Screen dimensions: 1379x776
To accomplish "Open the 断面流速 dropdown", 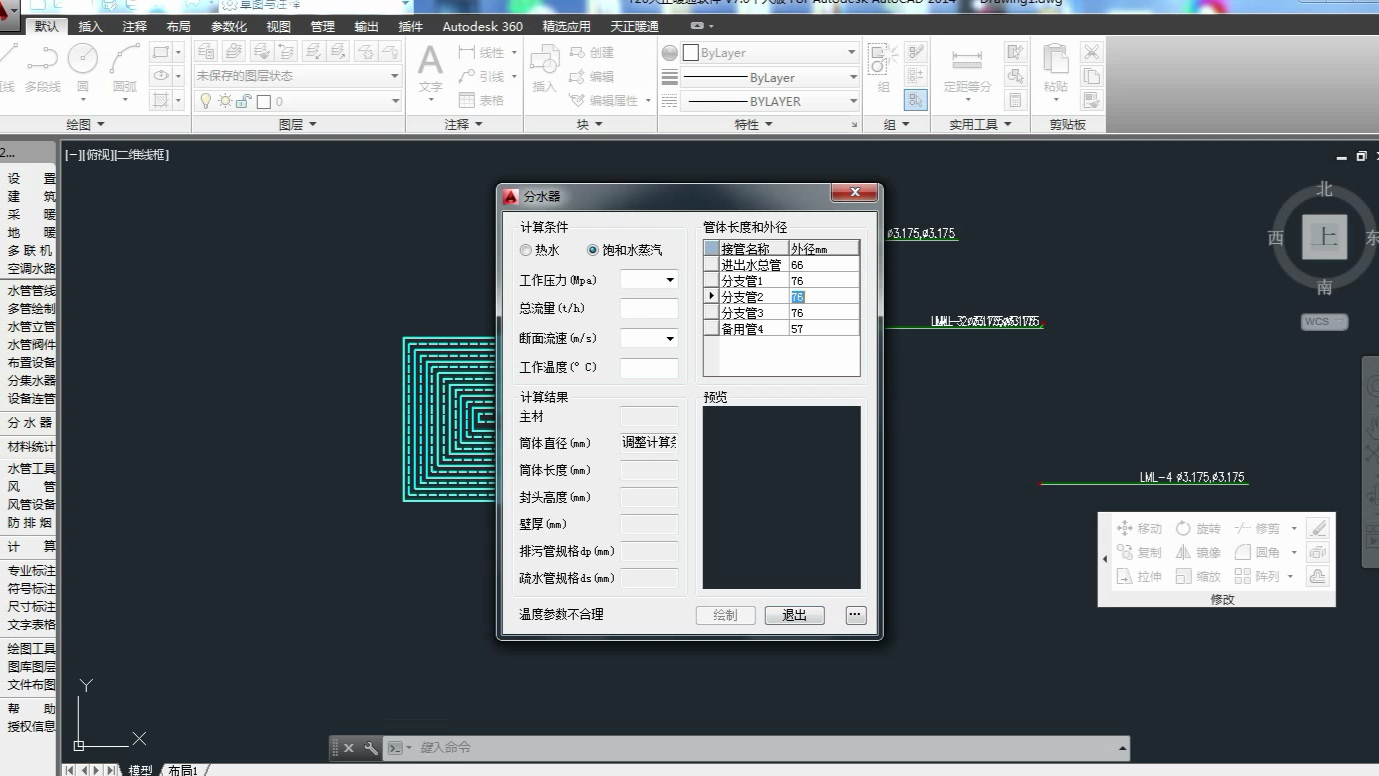I will point(670,338).
